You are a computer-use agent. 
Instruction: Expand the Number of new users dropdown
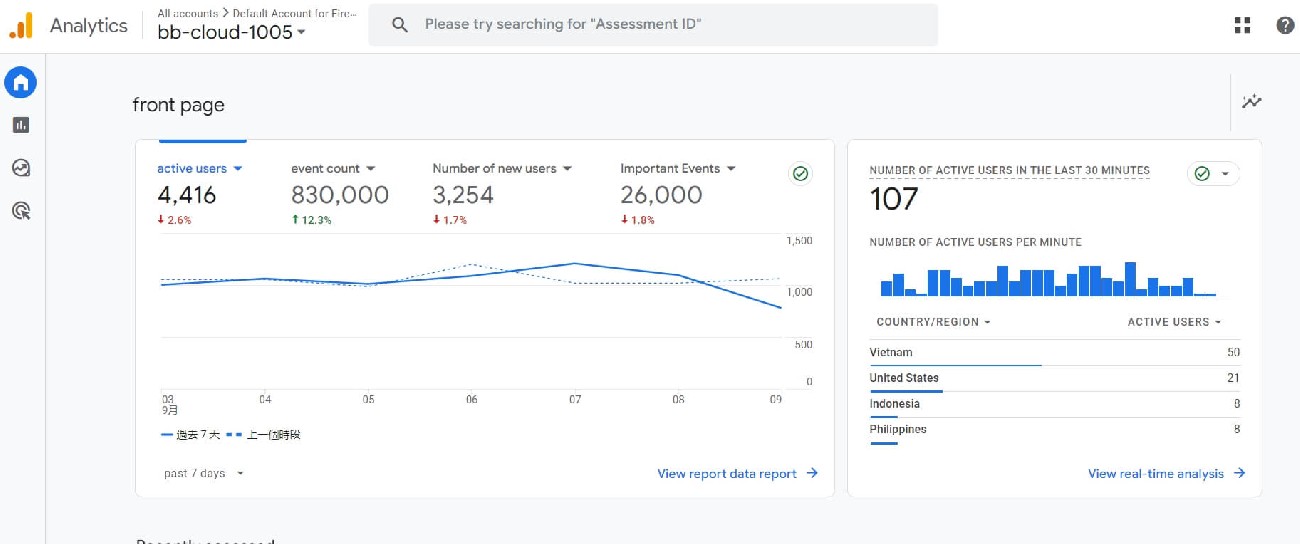point(567,169)
